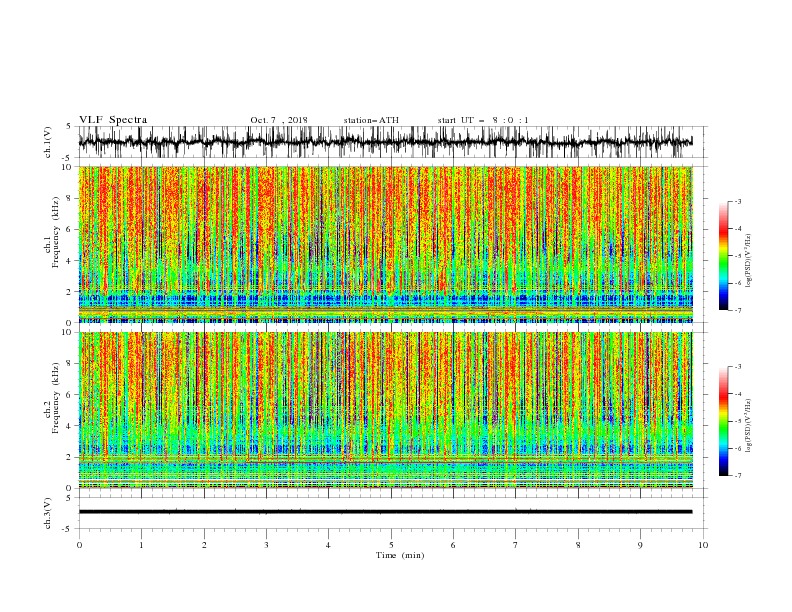
Task: Select the ch.1 spectrogram color bar
Action: (723, 256)
